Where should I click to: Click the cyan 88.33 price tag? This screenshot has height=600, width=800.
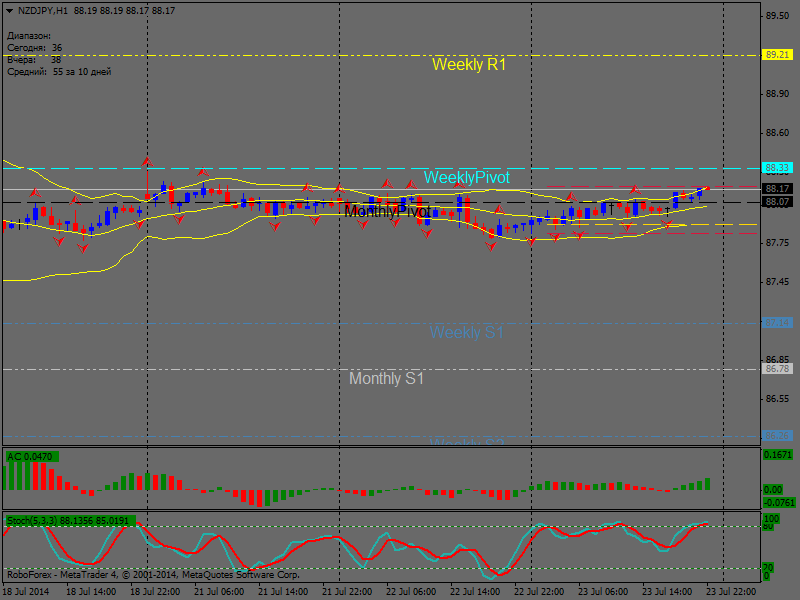coord(777,168)
